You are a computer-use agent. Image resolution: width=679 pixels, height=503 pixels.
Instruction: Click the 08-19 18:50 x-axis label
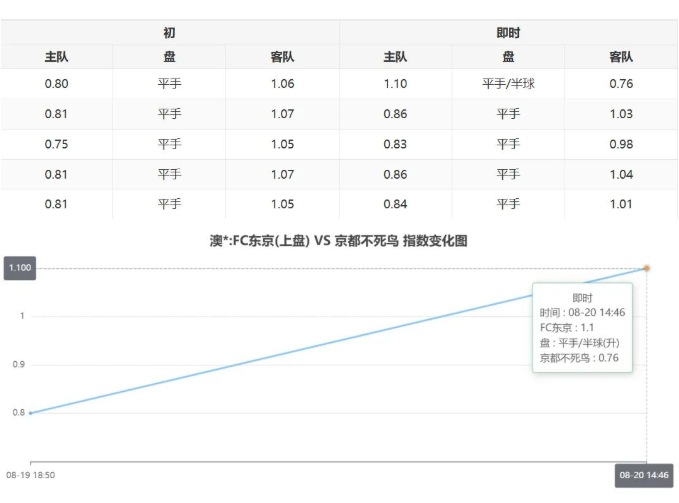30,476
